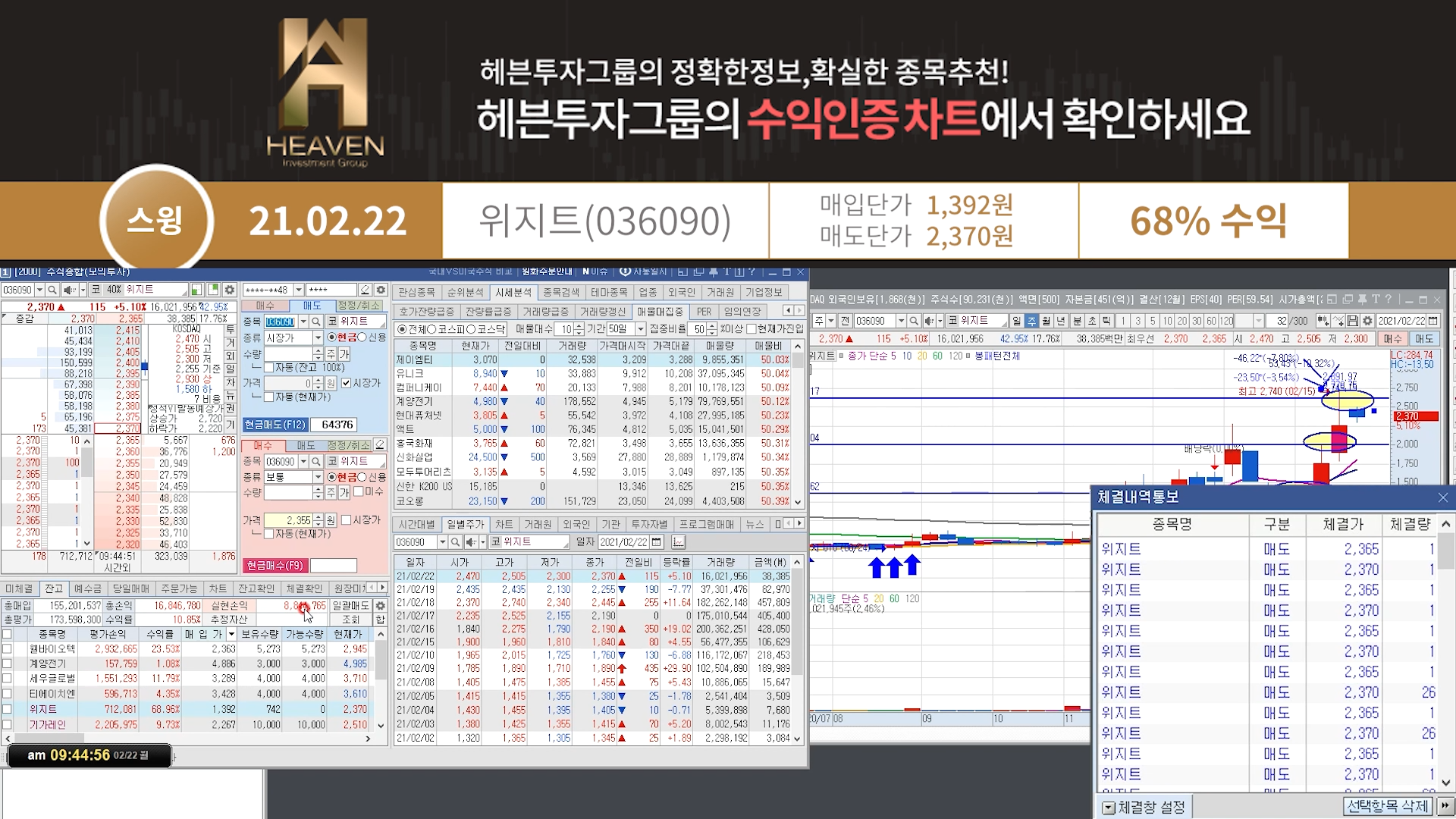Uncheck the 시장가 checkbox in sell panel
The image size is (1456, 819).
click(x=347, y=383)
